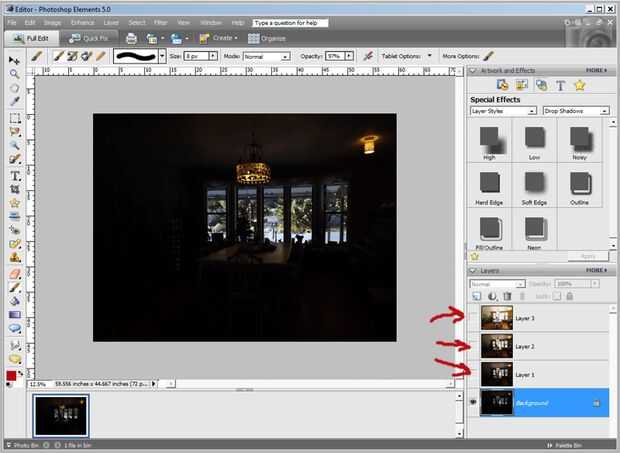Screen dimensions: 620x453
Task: Switch to Full Edit tab
Action: click(x=31, y=38)
